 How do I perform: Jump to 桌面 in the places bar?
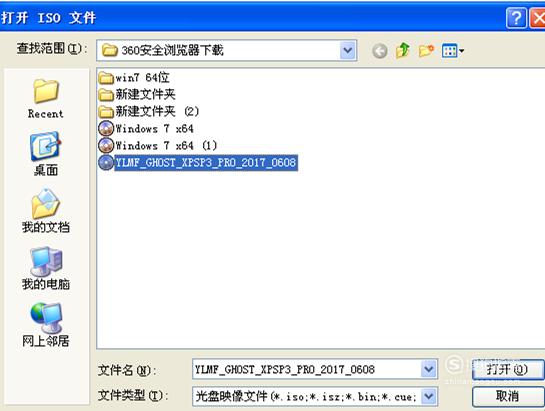tap(46, 154)
